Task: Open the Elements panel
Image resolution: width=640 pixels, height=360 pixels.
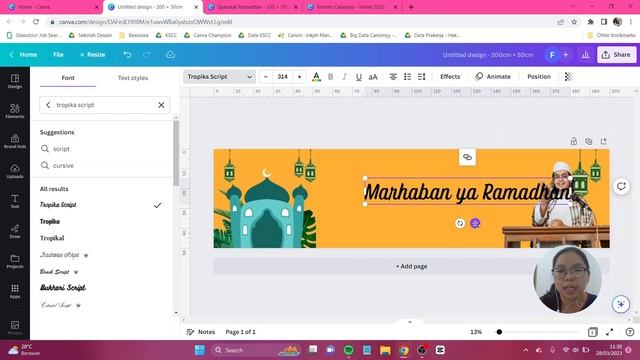Action: tap(15, 111)
